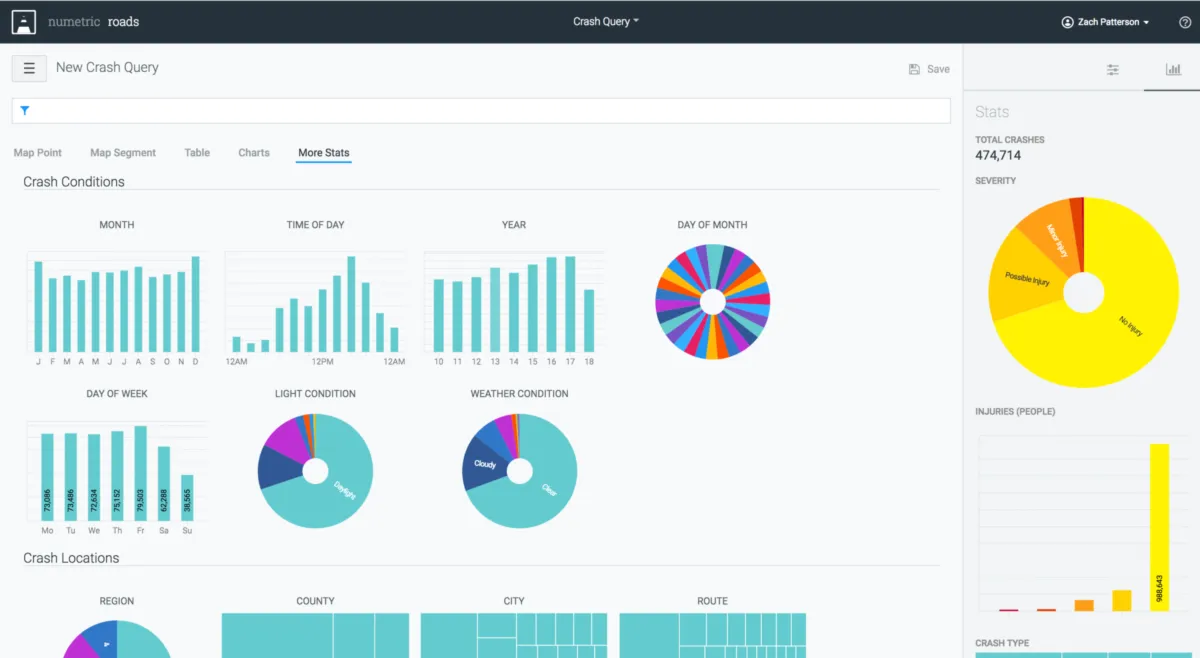Select the bar chart stats panel icon
Viewport: 1200px width, 658px height.
pyautogui.click(x=1173, y=69)
